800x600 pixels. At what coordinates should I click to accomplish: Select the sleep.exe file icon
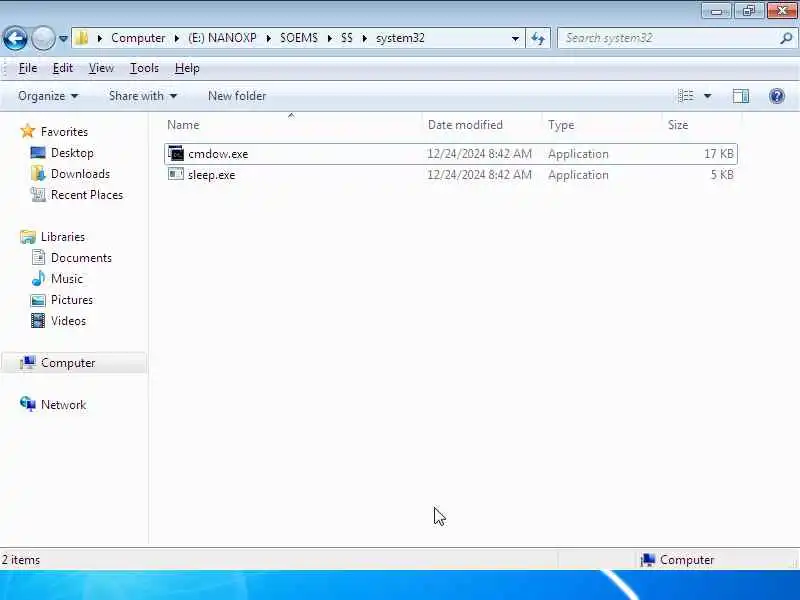(176, 174)
